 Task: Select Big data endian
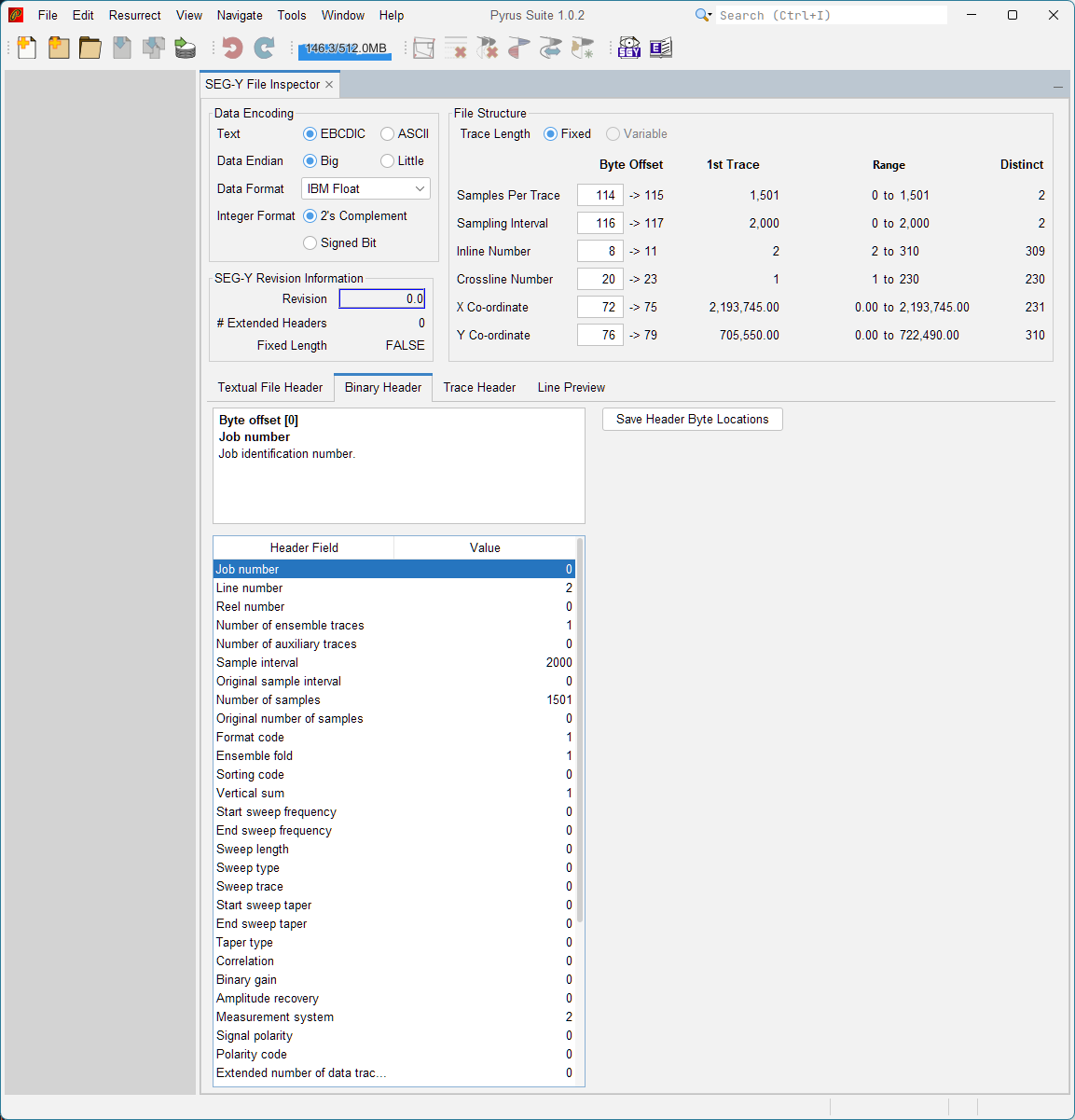coord(322,160)
